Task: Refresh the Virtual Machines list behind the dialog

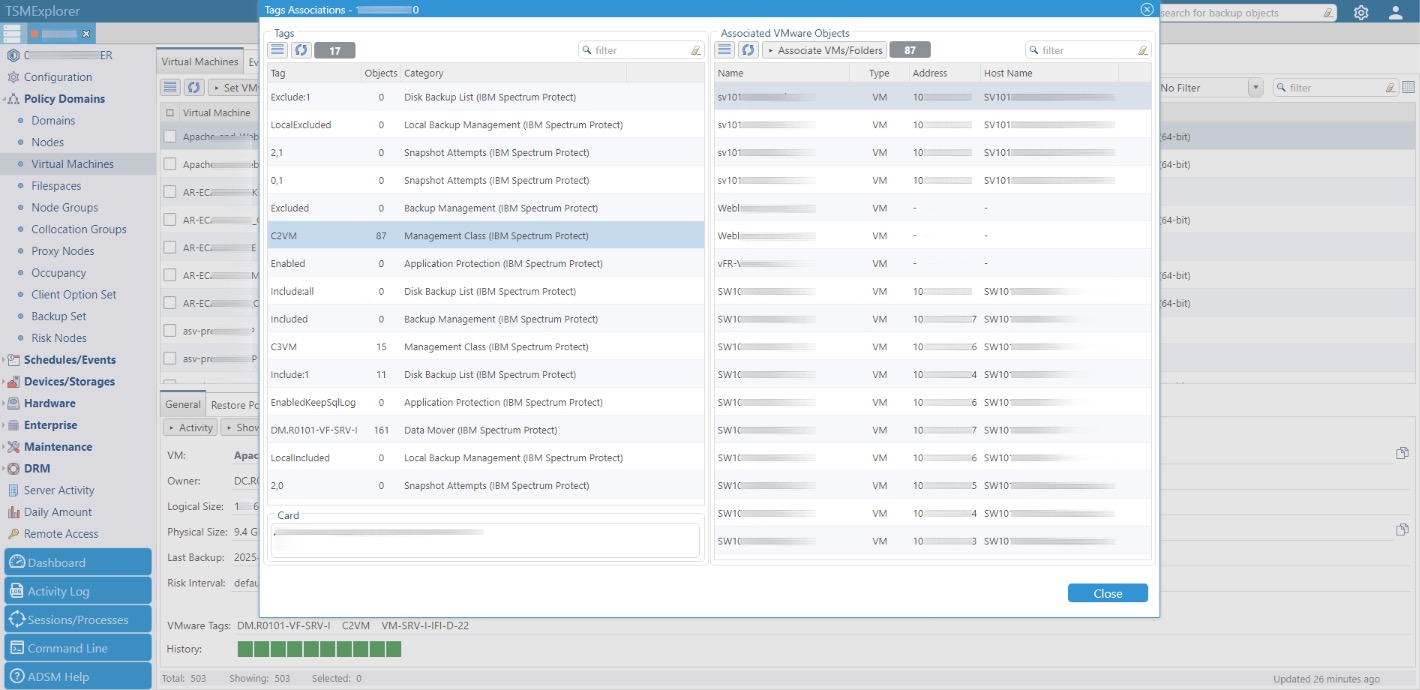Action: click(x=195, y=88)
